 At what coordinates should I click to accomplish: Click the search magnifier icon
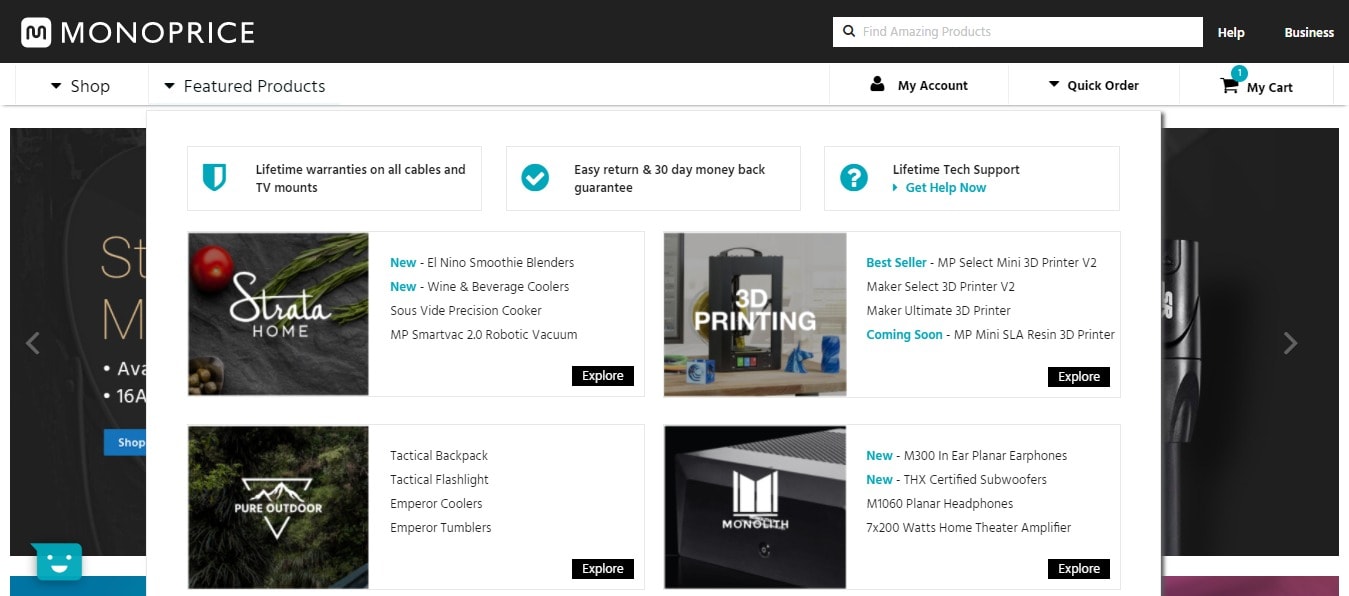849,32
